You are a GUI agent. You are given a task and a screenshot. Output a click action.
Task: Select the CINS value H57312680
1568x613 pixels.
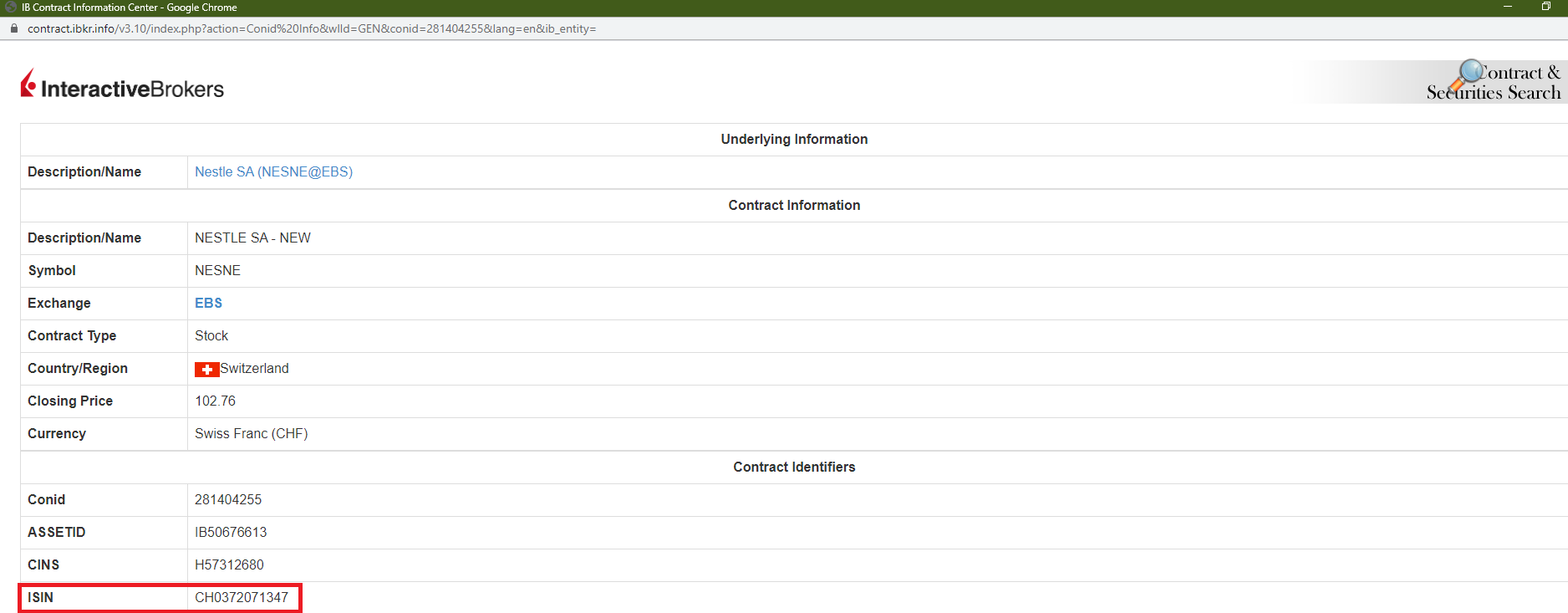click(x=229, y=564)
